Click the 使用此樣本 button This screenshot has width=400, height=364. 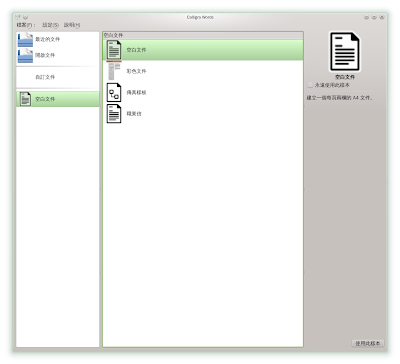tap(368, 343)
